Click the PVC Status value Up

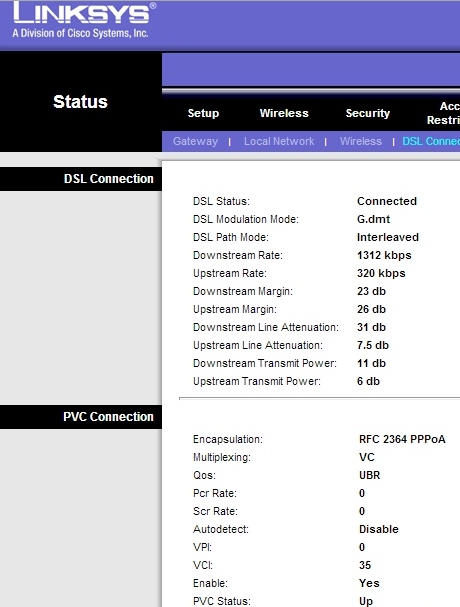coord(366,601)
